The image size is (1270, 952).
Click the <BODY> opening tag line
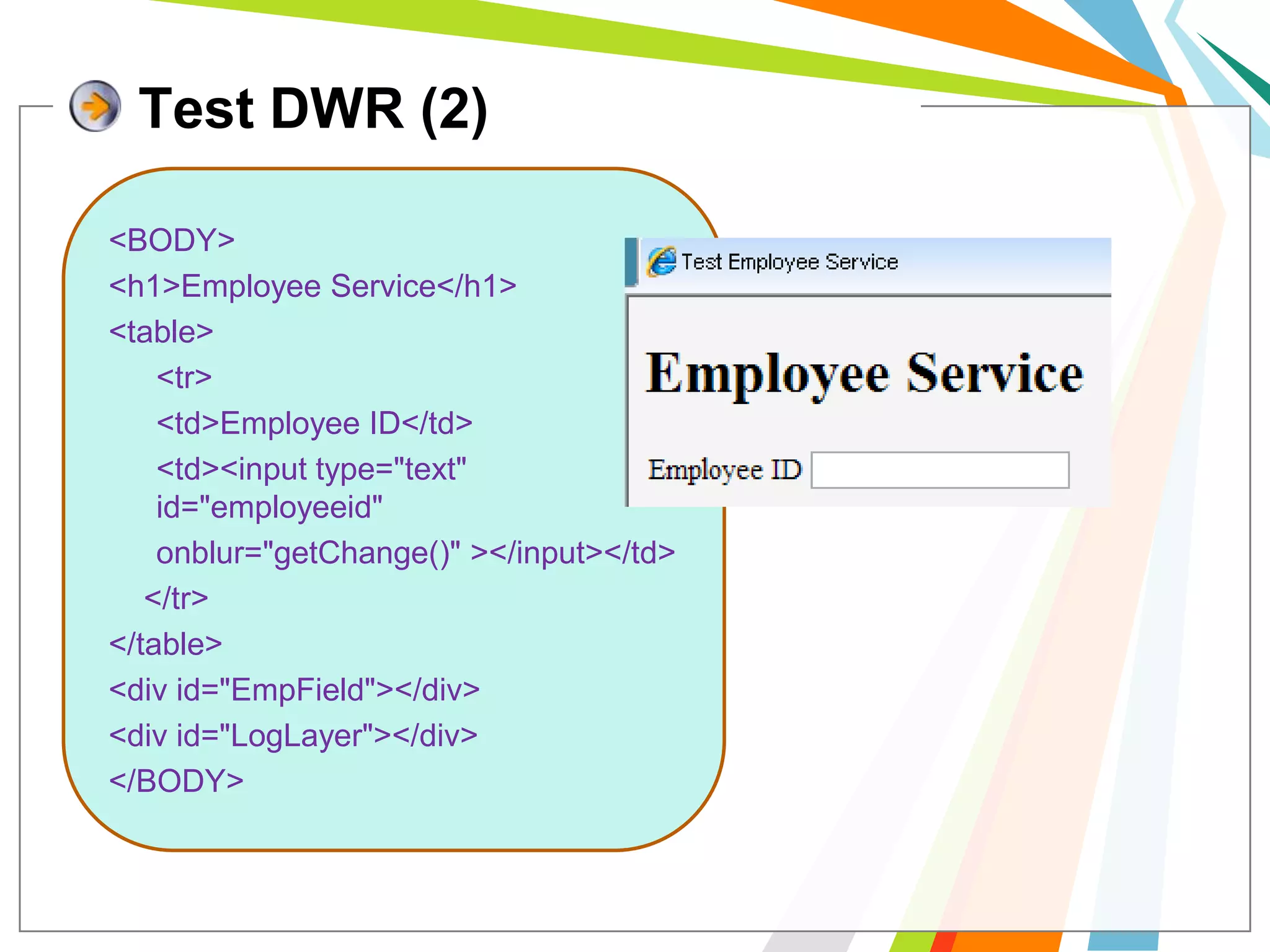[172, 240]
